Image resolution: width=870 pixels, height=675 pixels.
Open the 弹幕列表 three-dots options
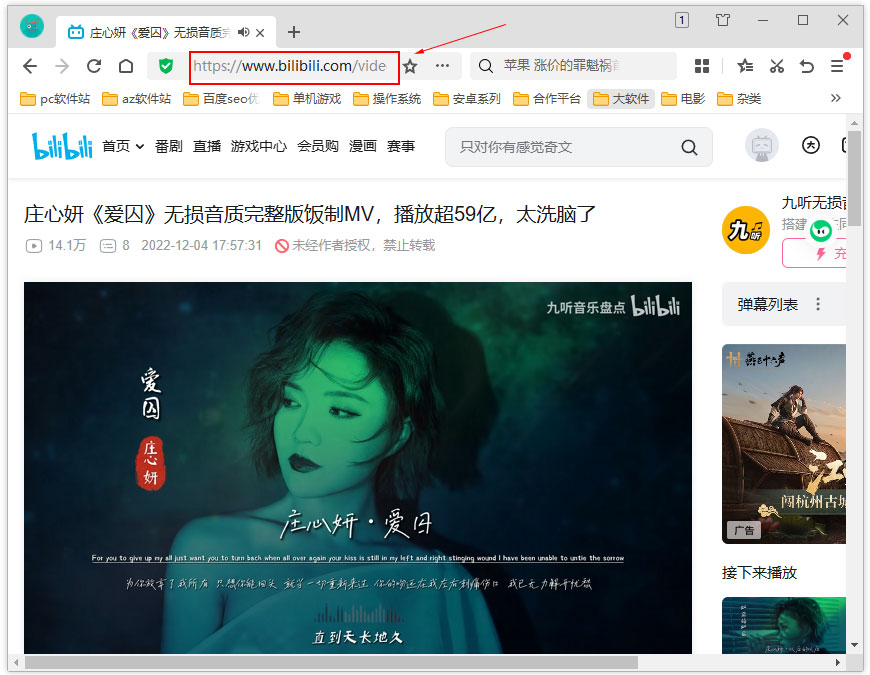(818, 304)
